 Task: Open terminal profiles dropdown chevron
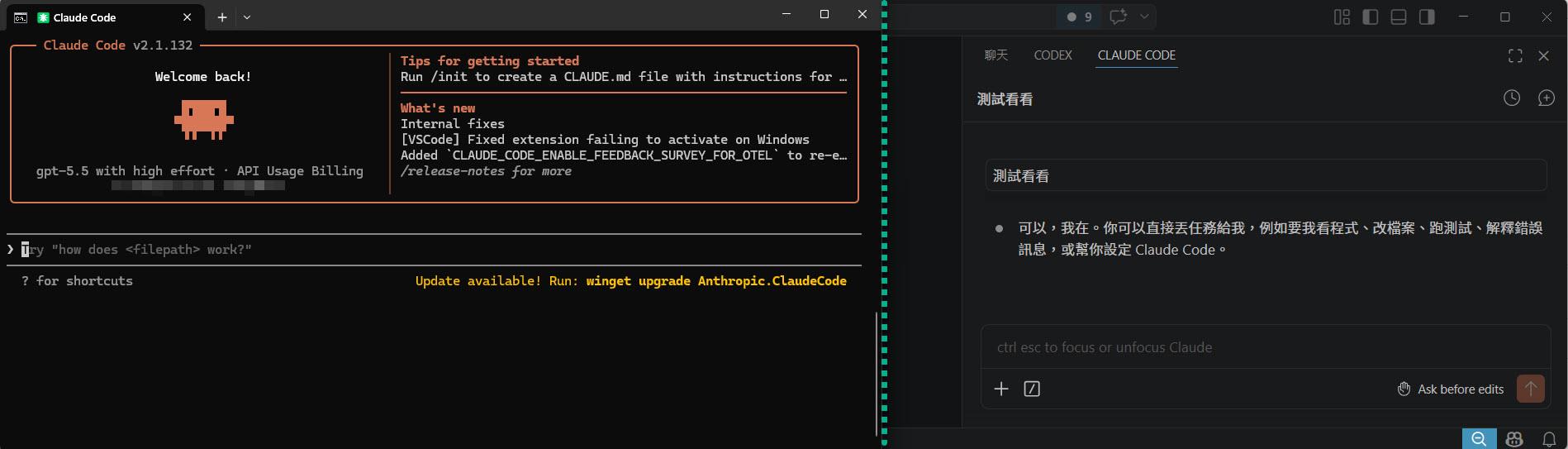click(x=247, y=17)
